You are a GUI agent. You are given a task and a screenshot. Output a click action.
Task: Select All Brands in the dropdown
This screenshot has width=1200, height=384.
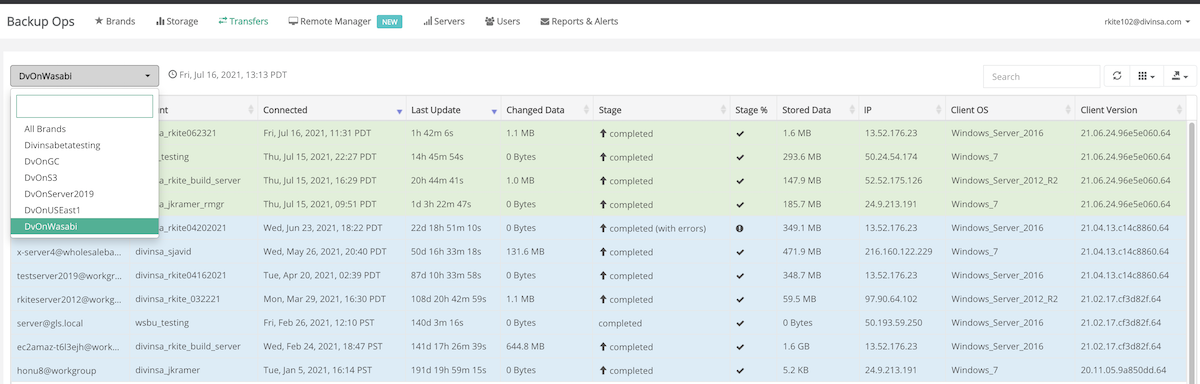pos(84,129)
